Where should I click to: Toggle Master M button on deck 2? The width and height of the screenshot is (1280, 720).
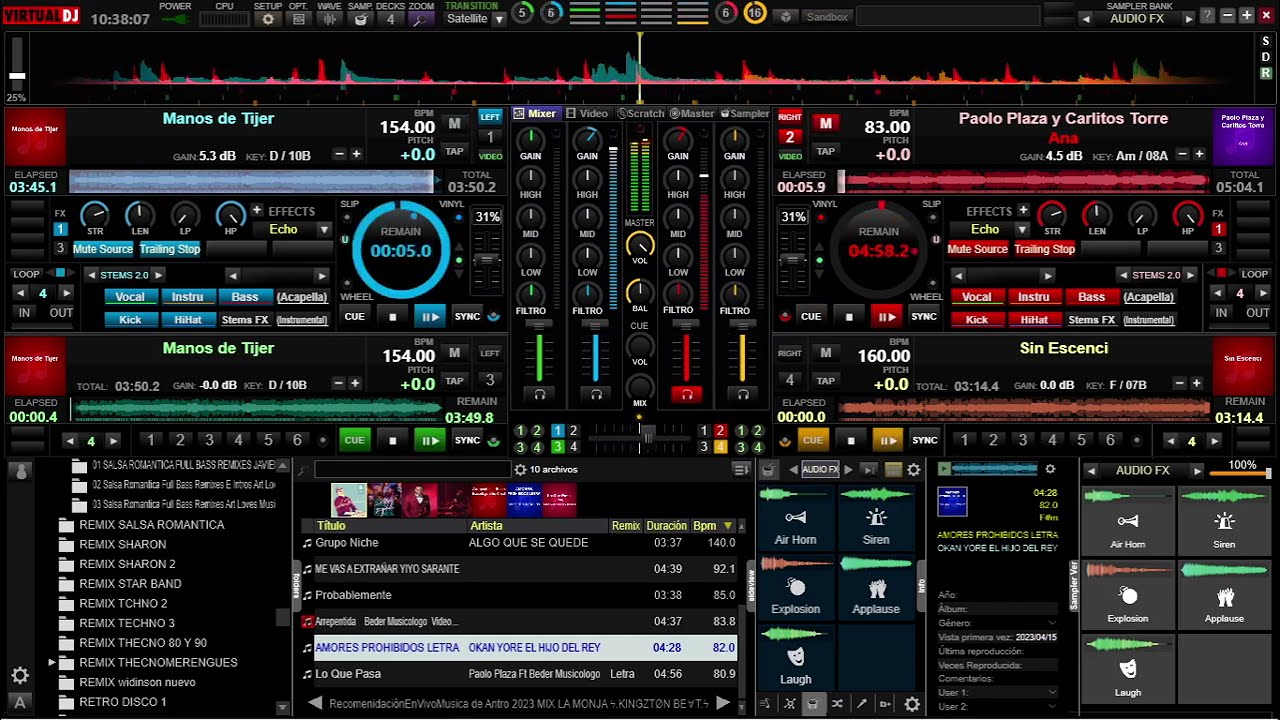coord(825,124)
